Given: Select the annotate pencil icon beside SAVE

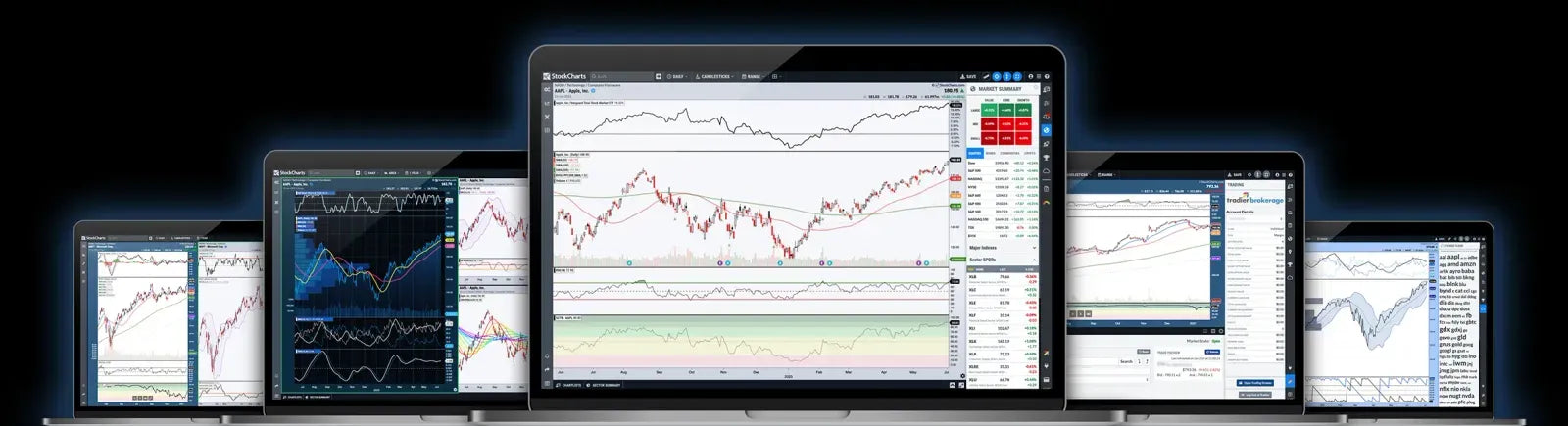Looking at the screenshot, I should pos(986,76).
